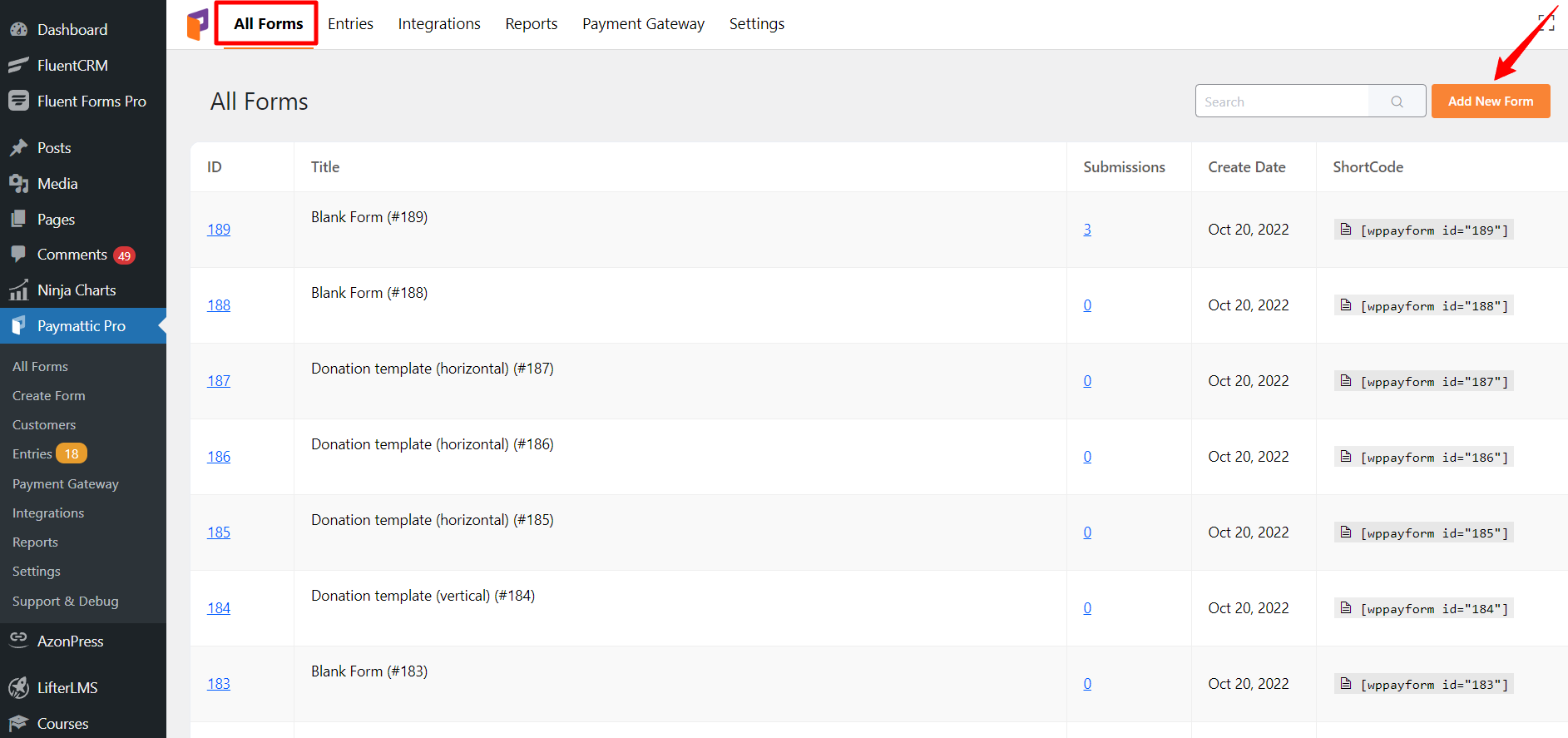The width and height of the screenshot is (1568, 738).
Task: Open form ID 187 link
Action: [x=219, y=381]
